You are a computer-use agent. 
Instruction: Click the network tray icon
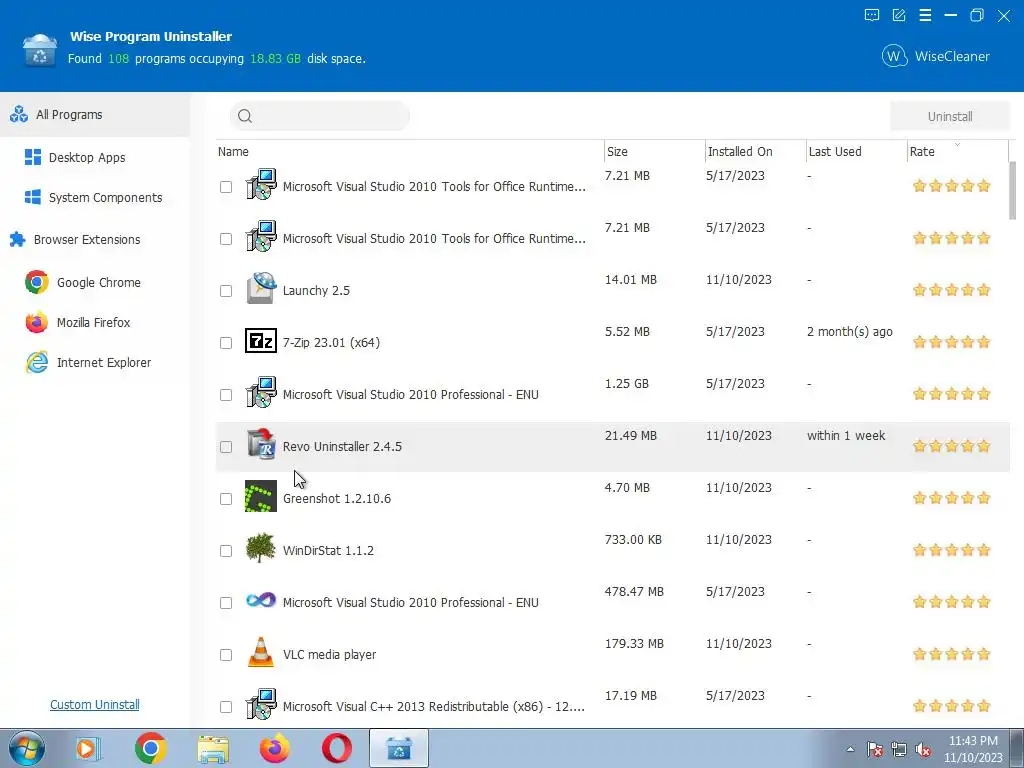click(899, 750)
